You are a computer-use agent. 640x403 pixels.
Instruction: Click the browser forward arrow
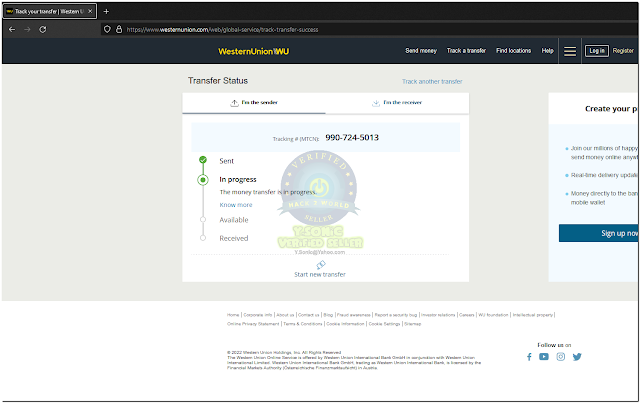[x=27, y=29]
